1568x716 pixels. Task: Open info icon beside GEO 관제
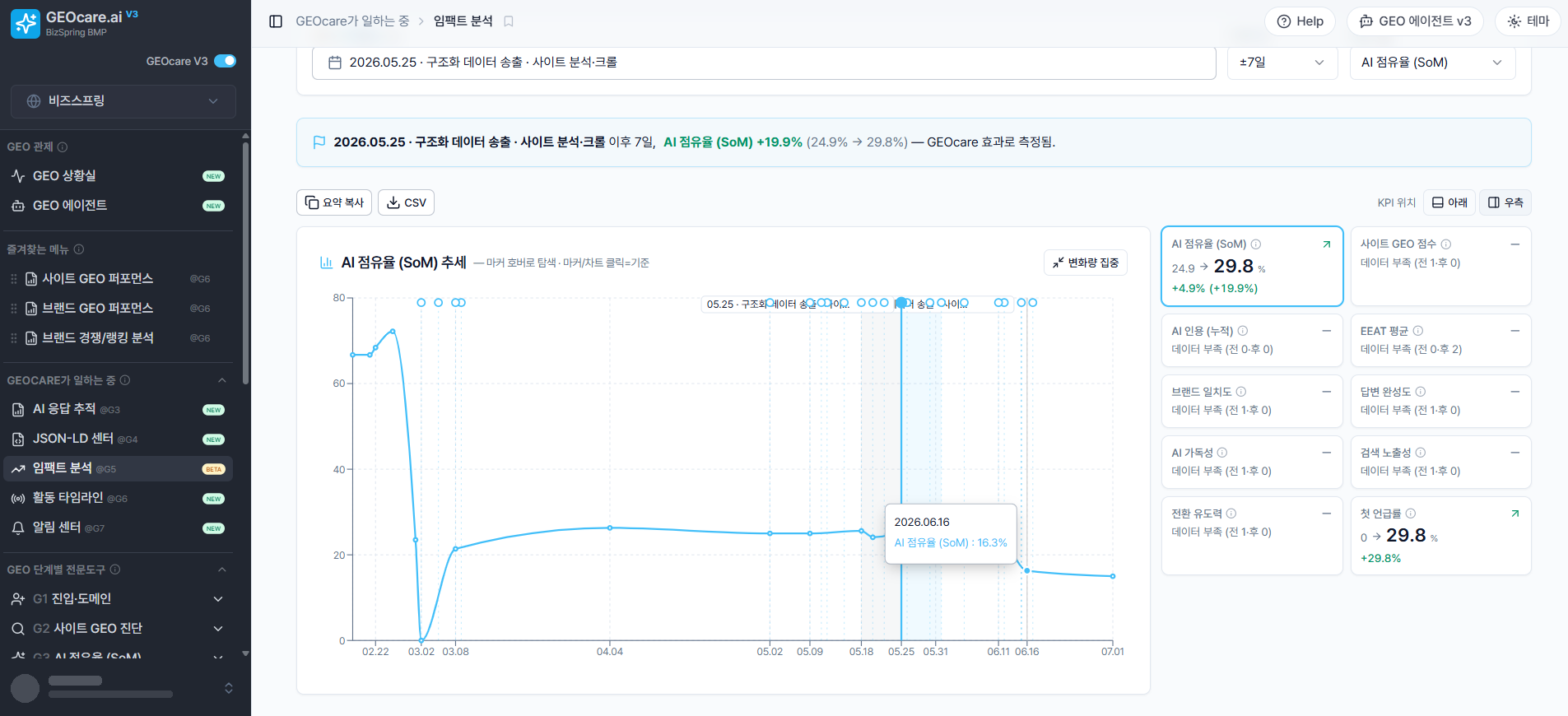click(x=63, y=147)
